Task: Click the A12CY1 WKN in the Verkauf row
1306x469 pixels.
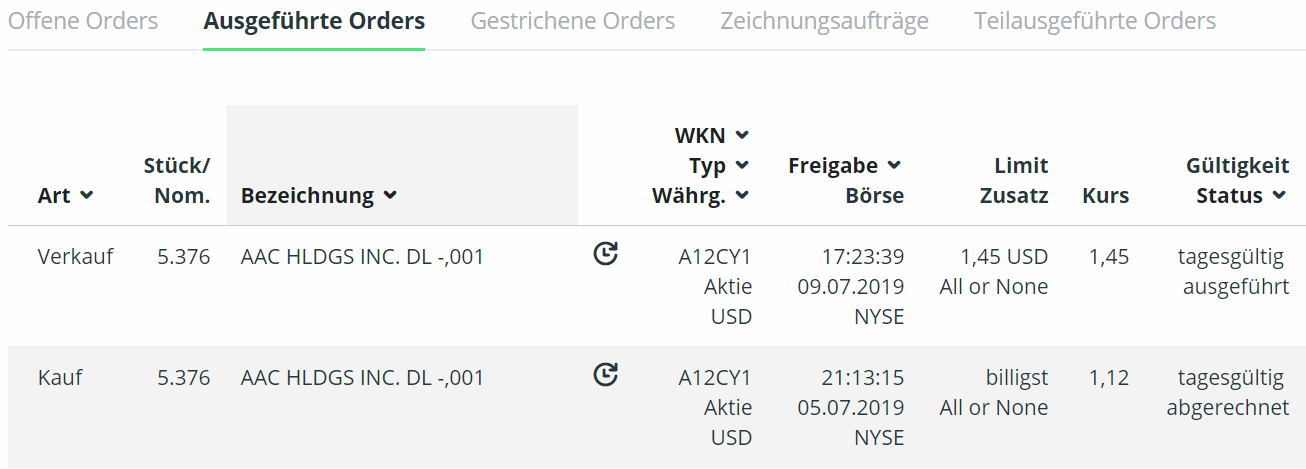Action: (x=714, y=257)
